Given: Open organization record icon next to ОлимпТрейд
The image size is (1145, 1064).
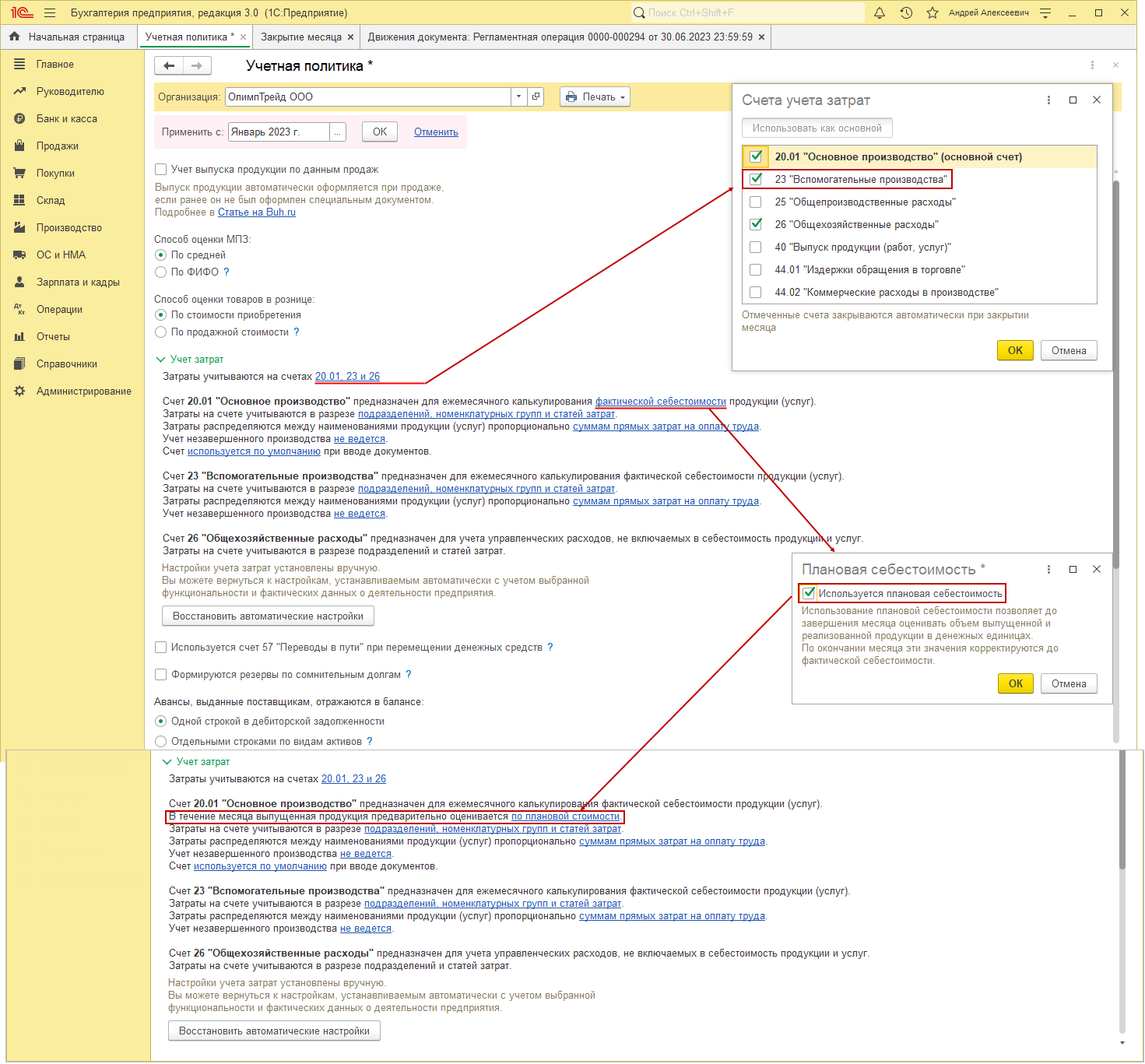Looking at the screenshot, I should (536, 97).
